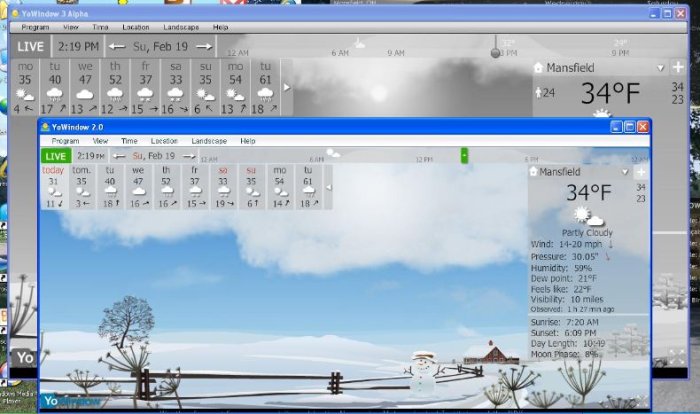700x414 pixels.
Task: Open Mansfield location dropdown in YoWindow 2.0
Action: tap(625, 172)
